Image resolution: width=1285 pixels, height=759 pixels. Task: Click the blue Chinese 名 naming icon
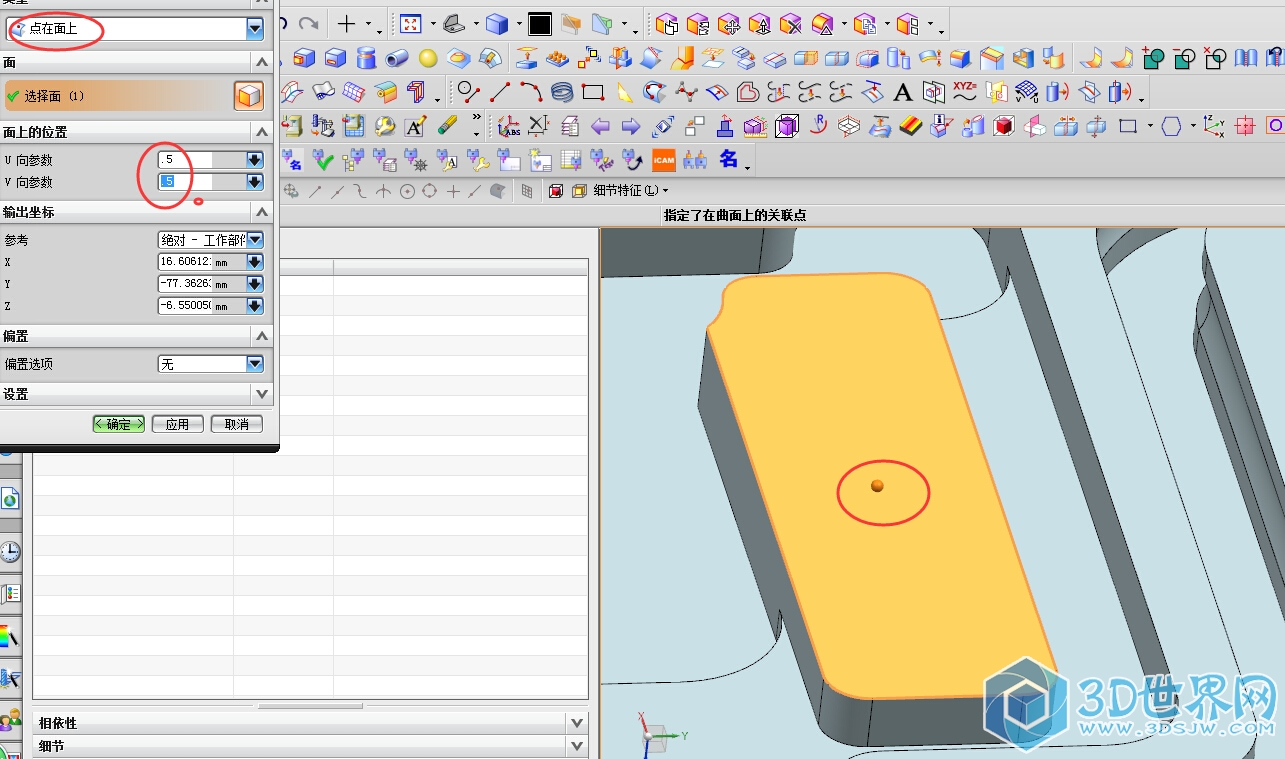[729, 160]
